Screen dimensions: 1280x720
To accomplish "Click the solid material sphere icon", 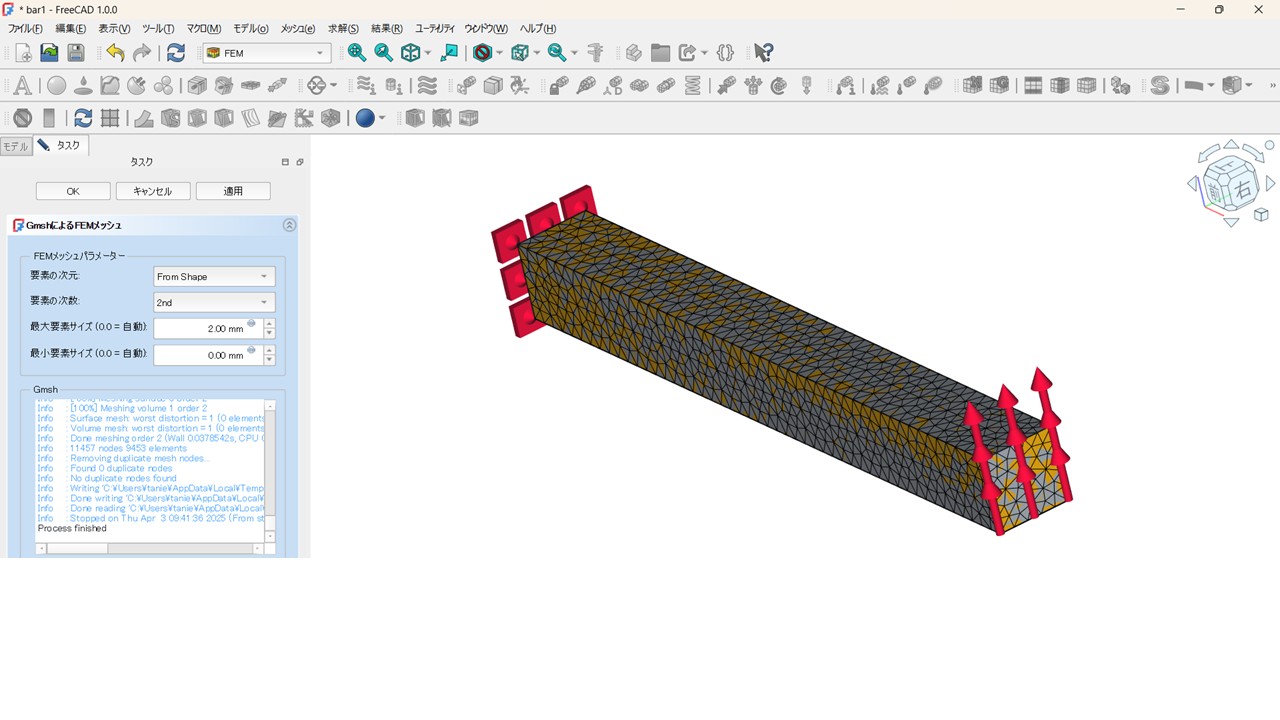I will 57,86.
